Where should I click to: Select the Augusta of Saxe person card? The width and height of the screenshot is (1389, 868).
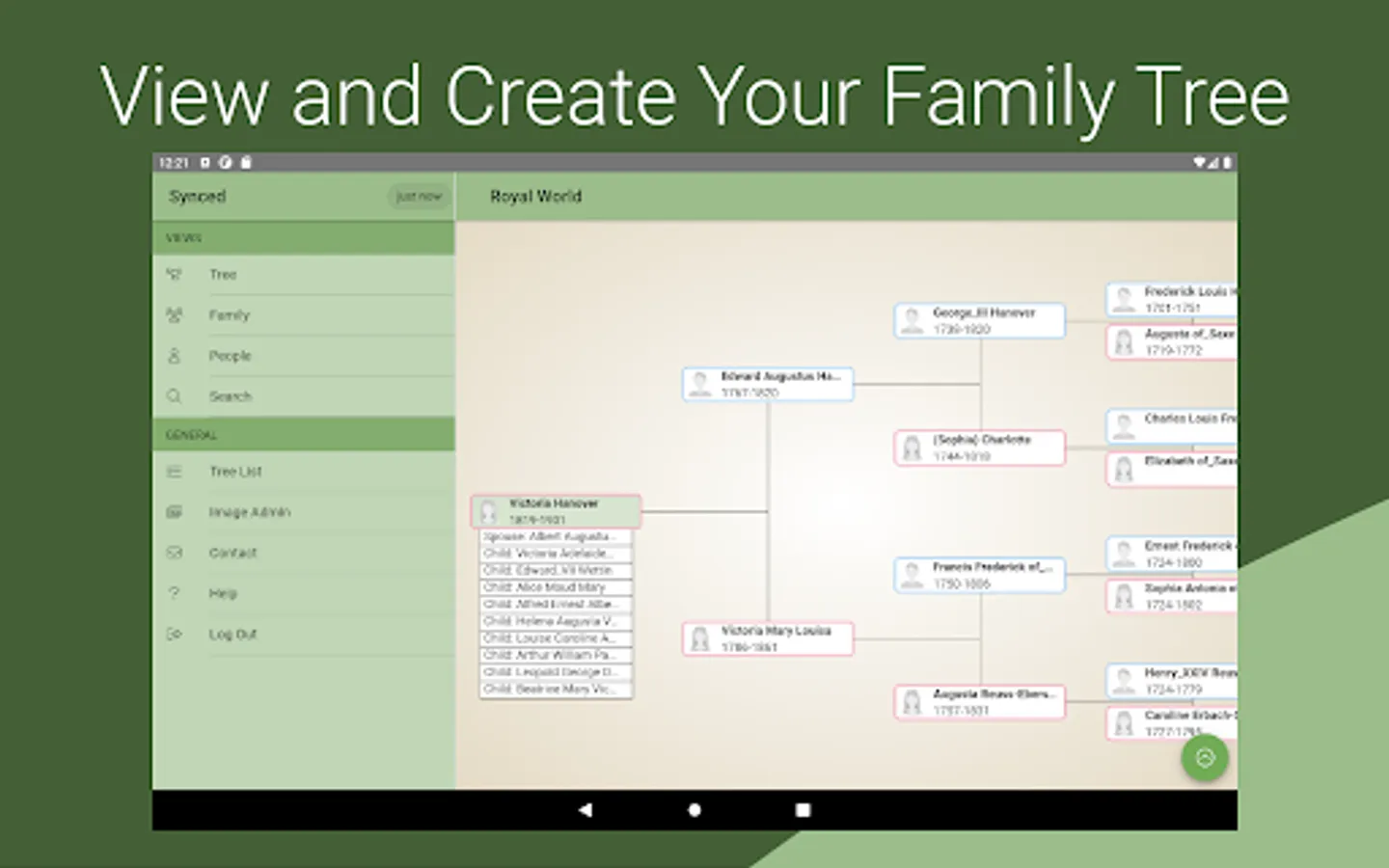pyautogui.click(x=1172, y=341)
